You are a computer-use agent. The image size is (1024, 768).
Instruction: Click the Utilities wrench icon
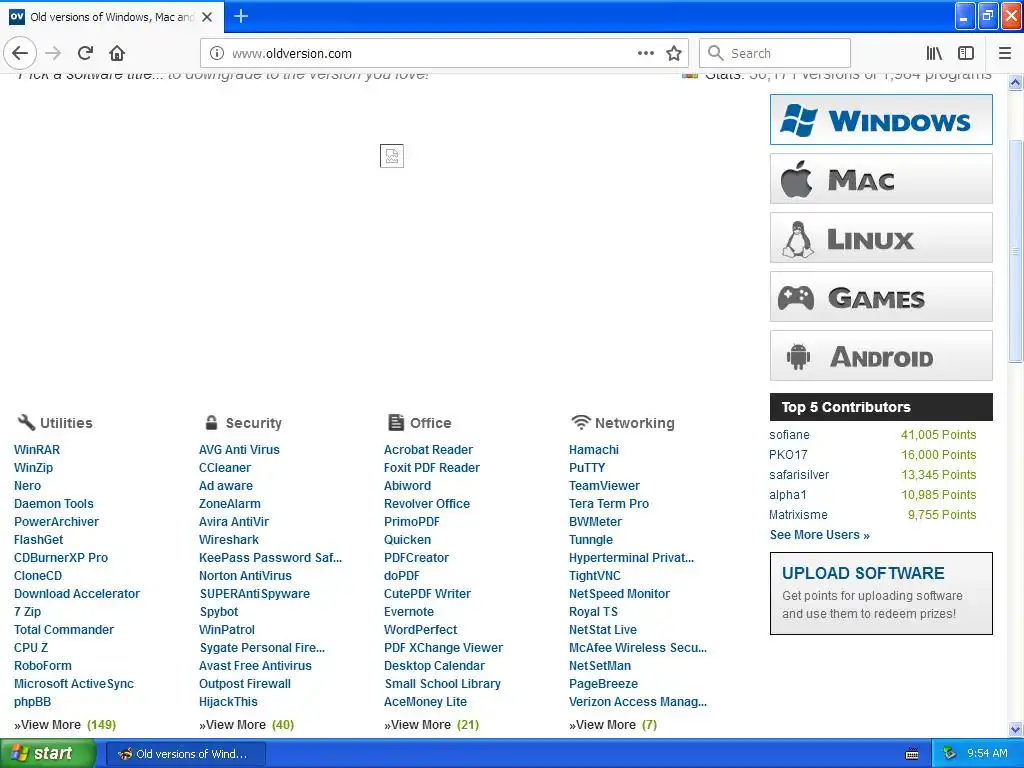coord(26,423)
